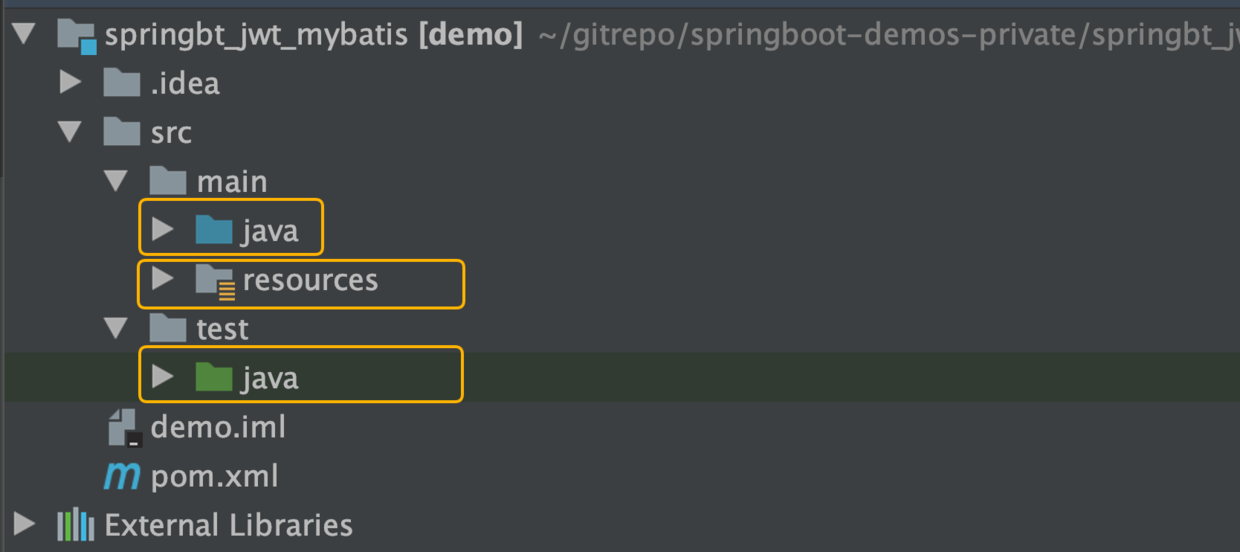Select the test folder label
Image resolution: width=1240 pixels, height=552 pixels.
(222, 329)
